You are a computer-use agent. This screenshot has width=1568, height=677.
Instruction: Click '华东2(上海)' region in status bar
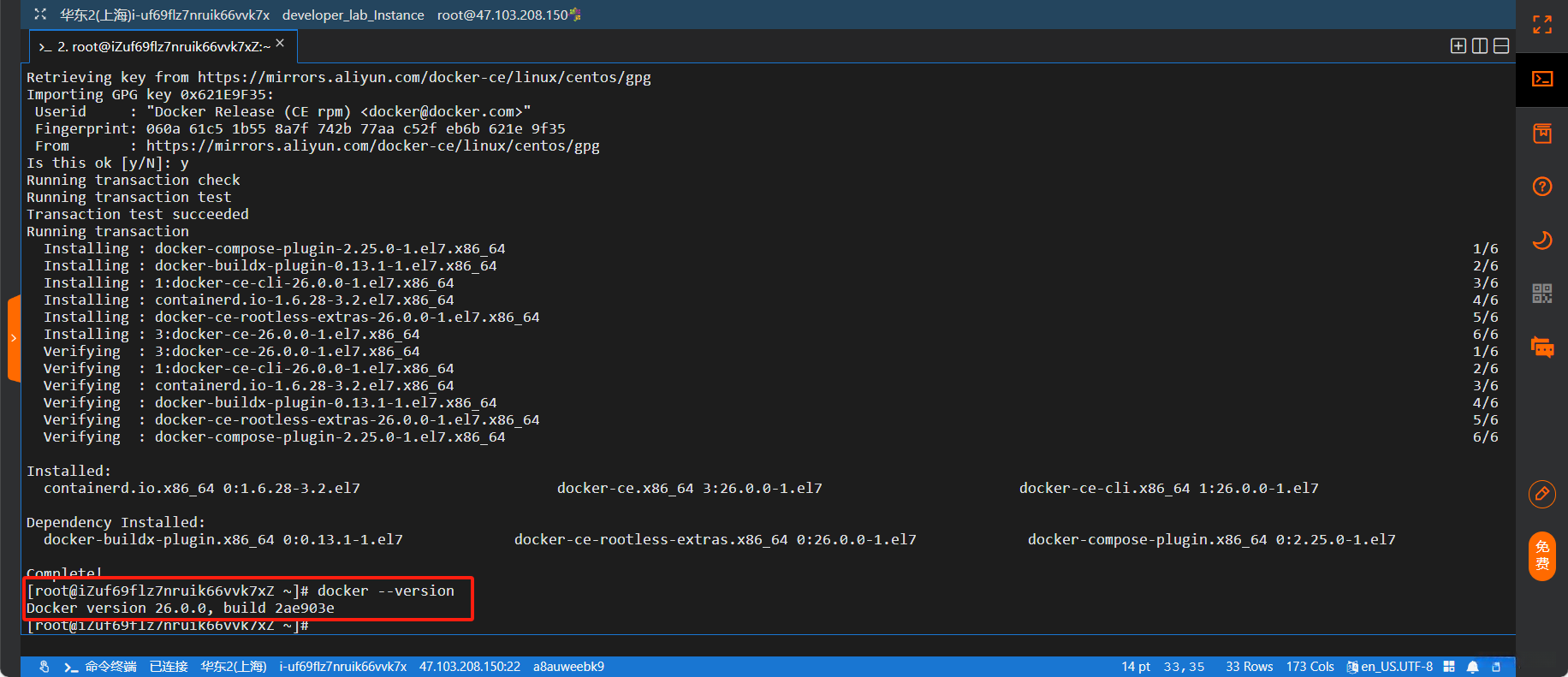[x=234, y=667]
